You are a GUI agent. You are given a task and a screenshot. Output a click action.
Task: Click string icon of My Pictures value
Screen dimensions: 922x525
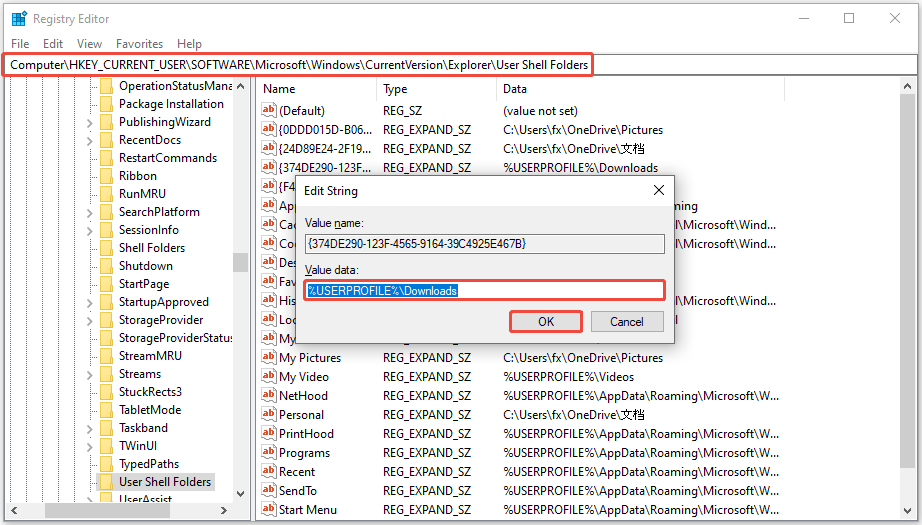point(269,357)
